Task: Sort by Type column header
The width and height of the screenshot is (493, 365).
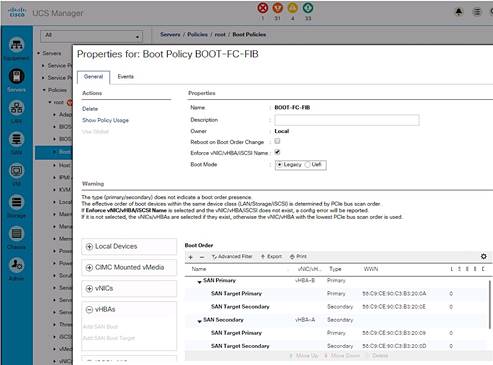Action: tap(335, 269)
